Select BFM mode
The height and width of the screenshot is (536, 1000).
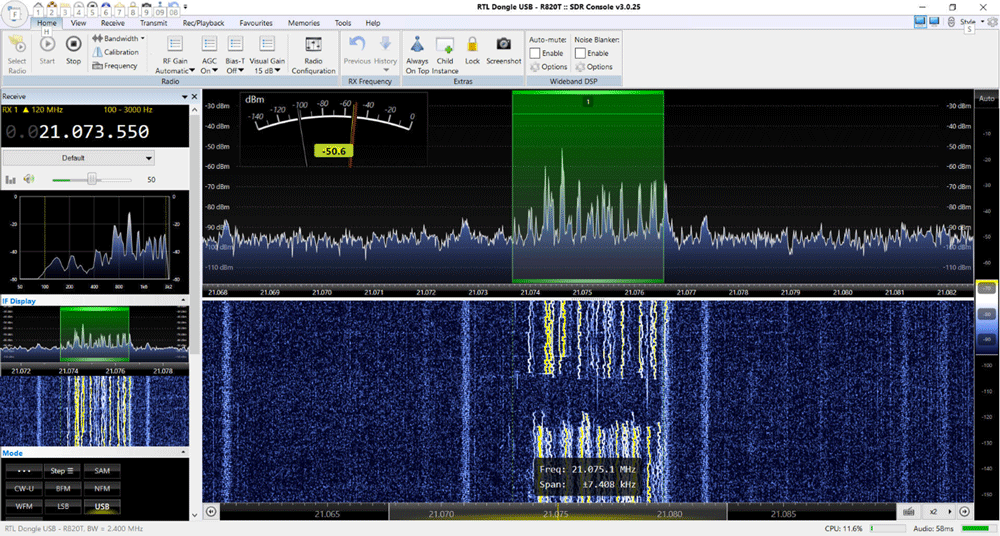pos(62,489)
